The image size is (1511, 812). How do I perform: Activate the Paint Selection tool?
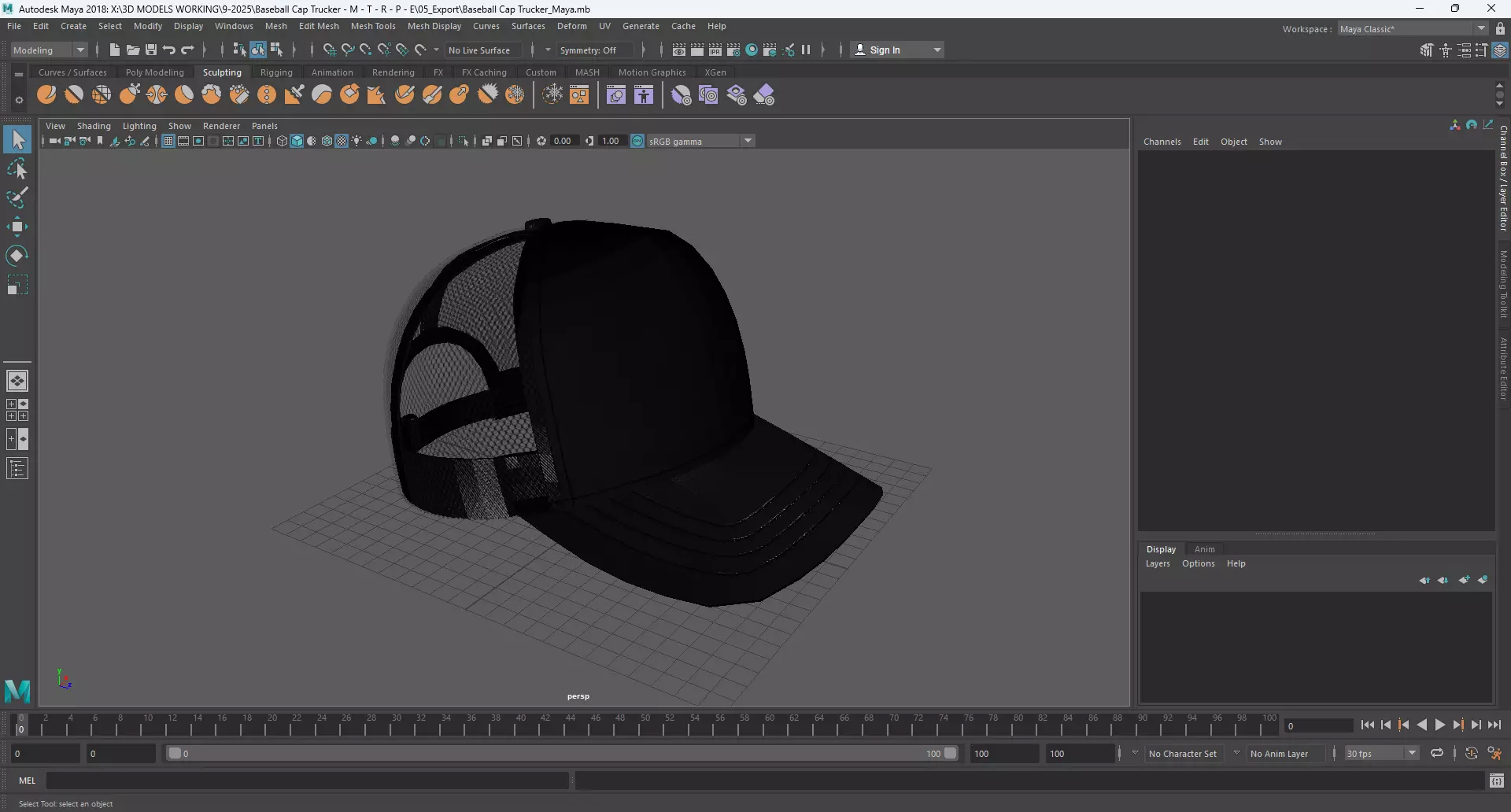[17, 197]
